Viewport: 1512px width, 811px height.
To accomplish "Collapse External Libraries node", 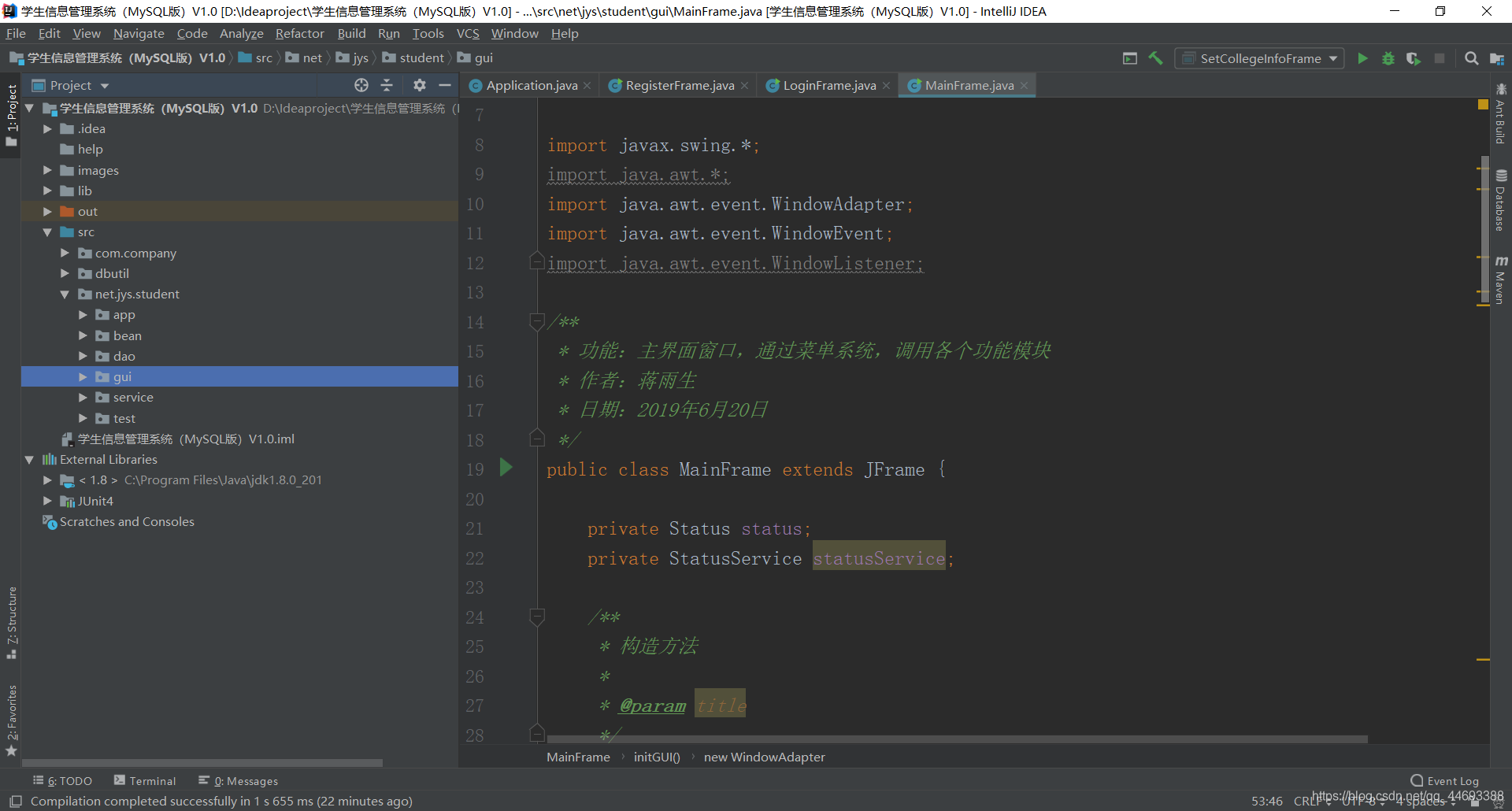I will 29,459.
